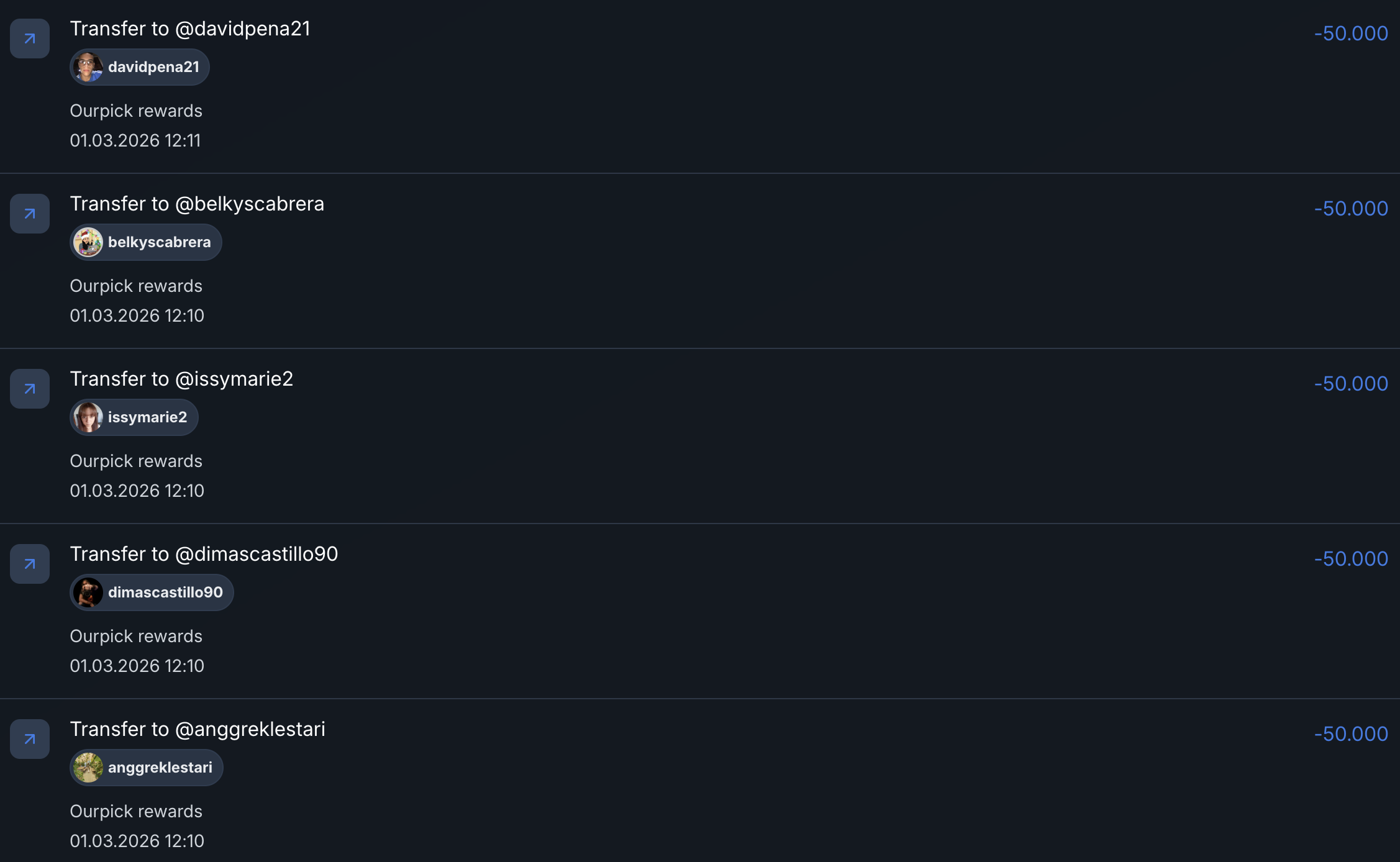Image resolution: width=1400 pixels, height=862 pixels.
Task: Open the davidpena21 user chip
Action: click(x=153, y=67)
